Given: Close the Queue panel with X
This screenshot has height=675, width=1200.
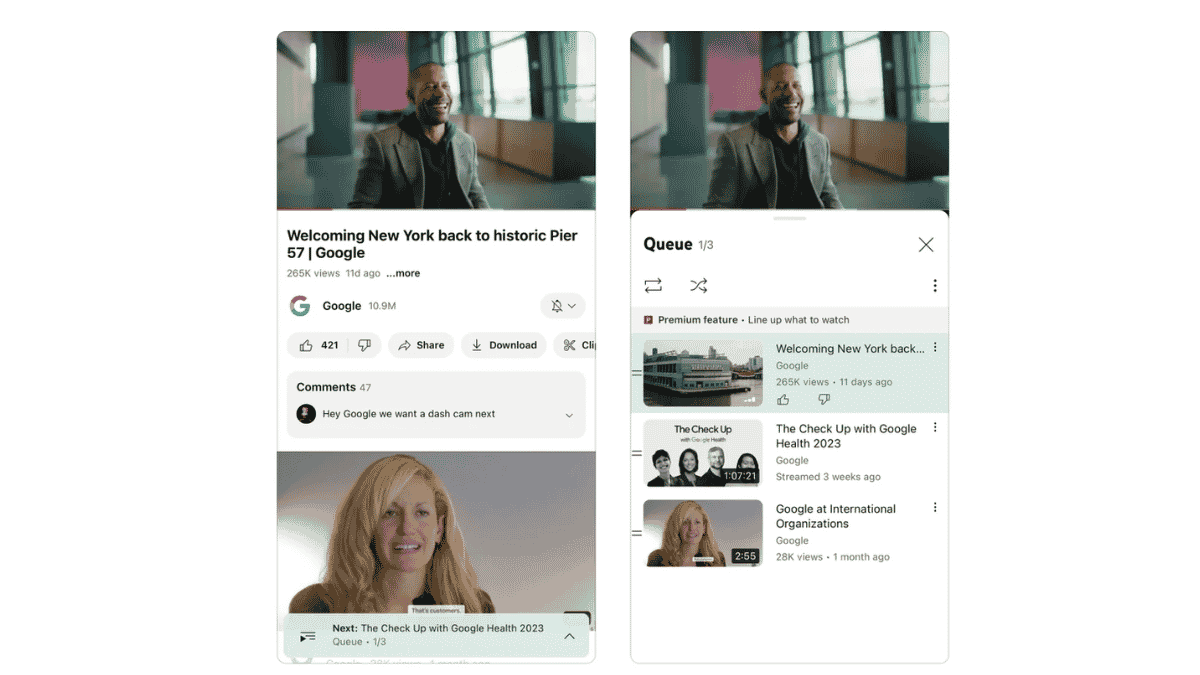Looking at the screenshot, I should pyautogui.click(x=926, y=245).
